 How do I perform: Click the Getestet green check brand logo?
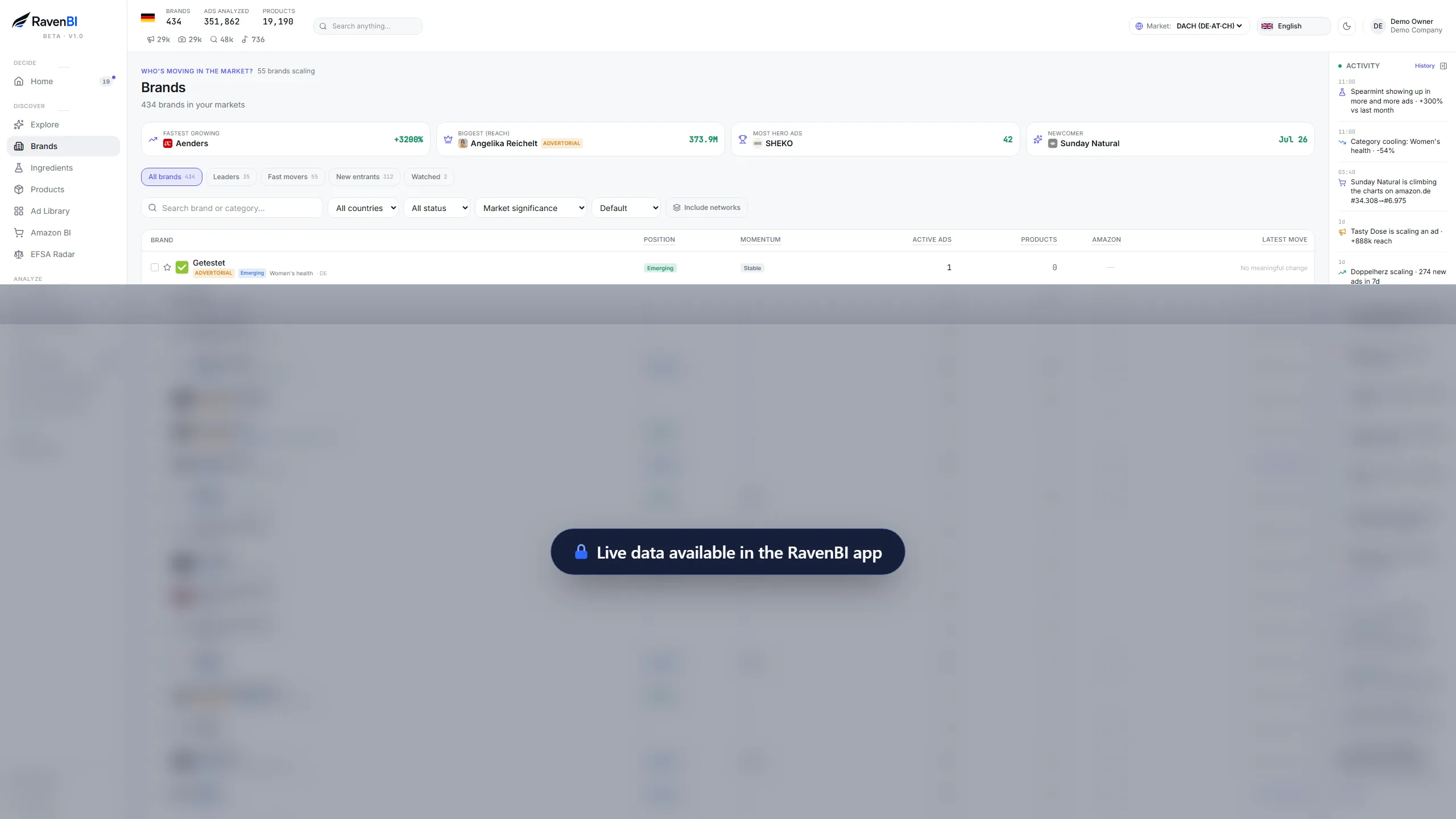click(182, 267)
